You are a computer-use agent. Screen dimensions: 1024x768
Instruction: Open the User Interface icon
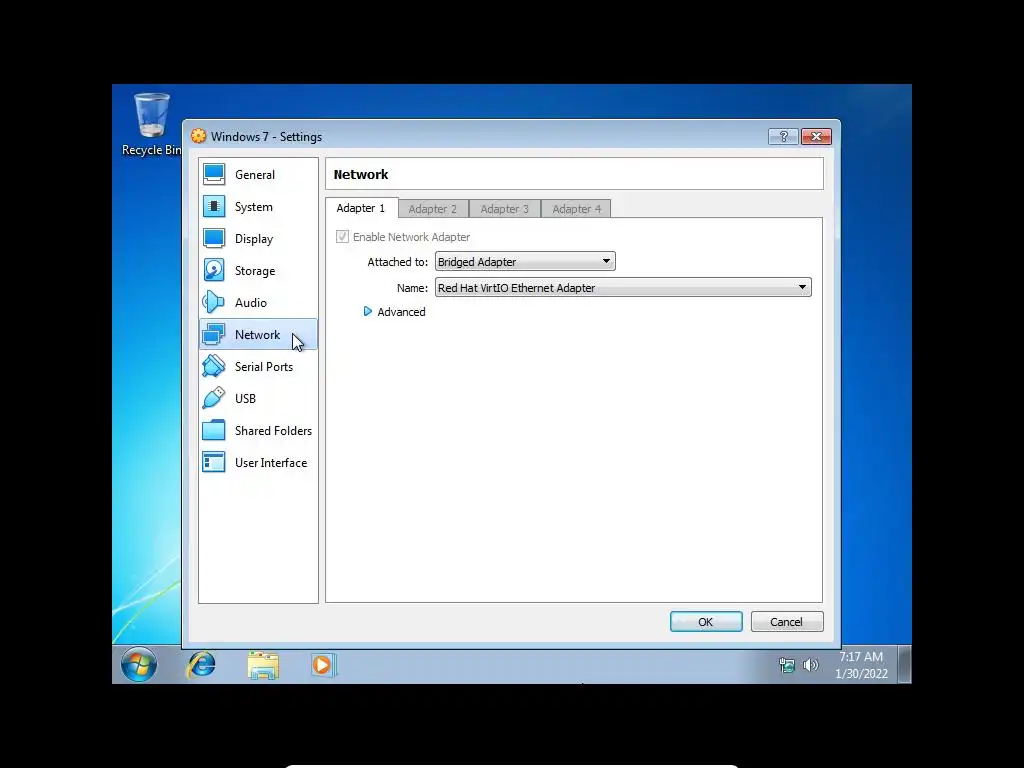pyautogui.click(x=214, y=462)
